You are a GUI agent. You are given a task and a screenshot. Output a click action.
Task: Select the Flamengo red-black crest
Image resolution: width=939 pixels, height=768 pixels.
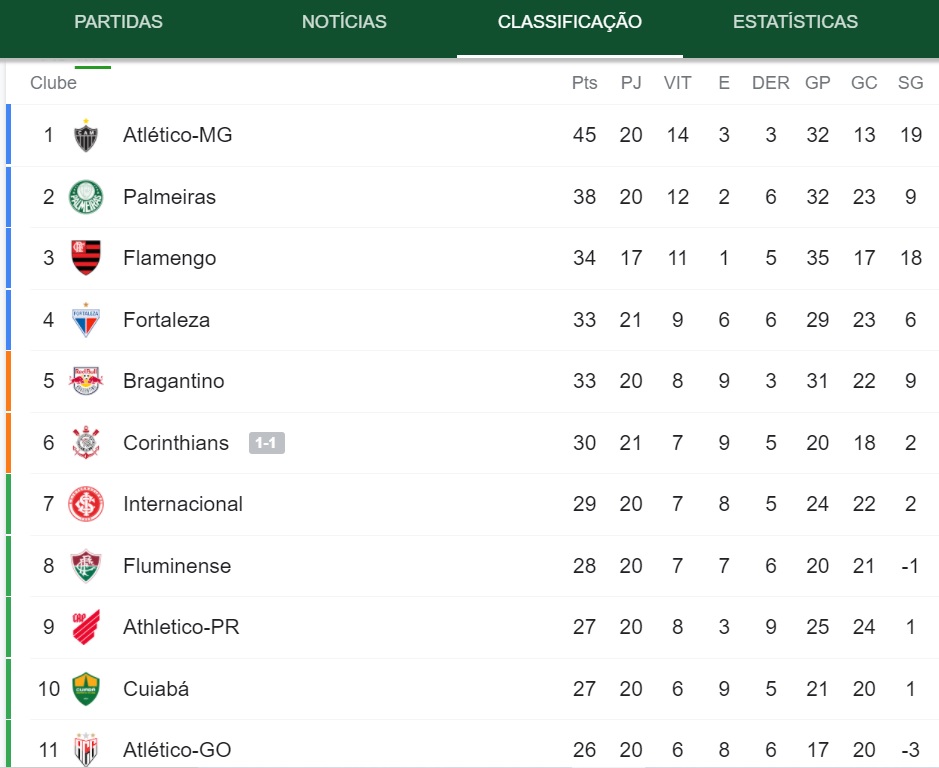click(86, 258)
